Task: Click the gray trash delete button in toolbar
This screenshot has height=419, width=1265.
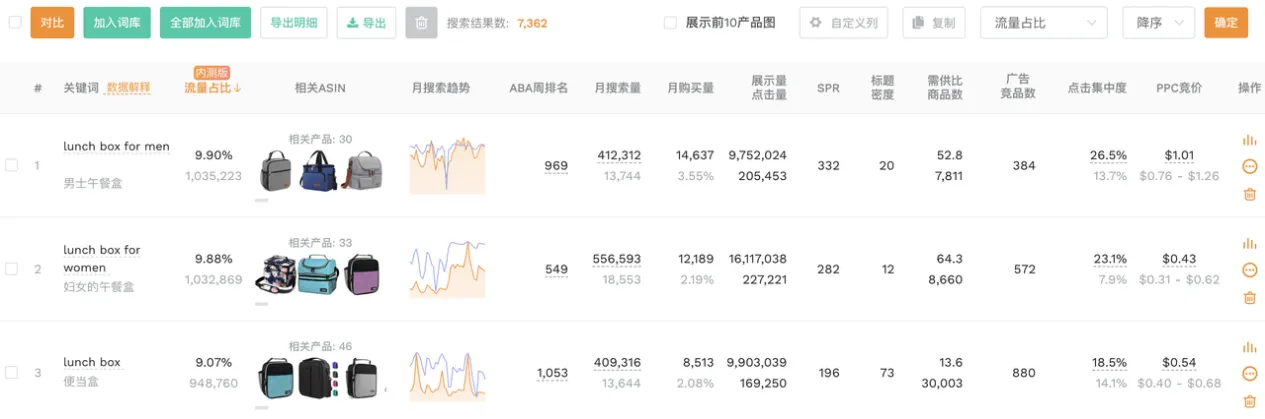Action: pos(421,22)
